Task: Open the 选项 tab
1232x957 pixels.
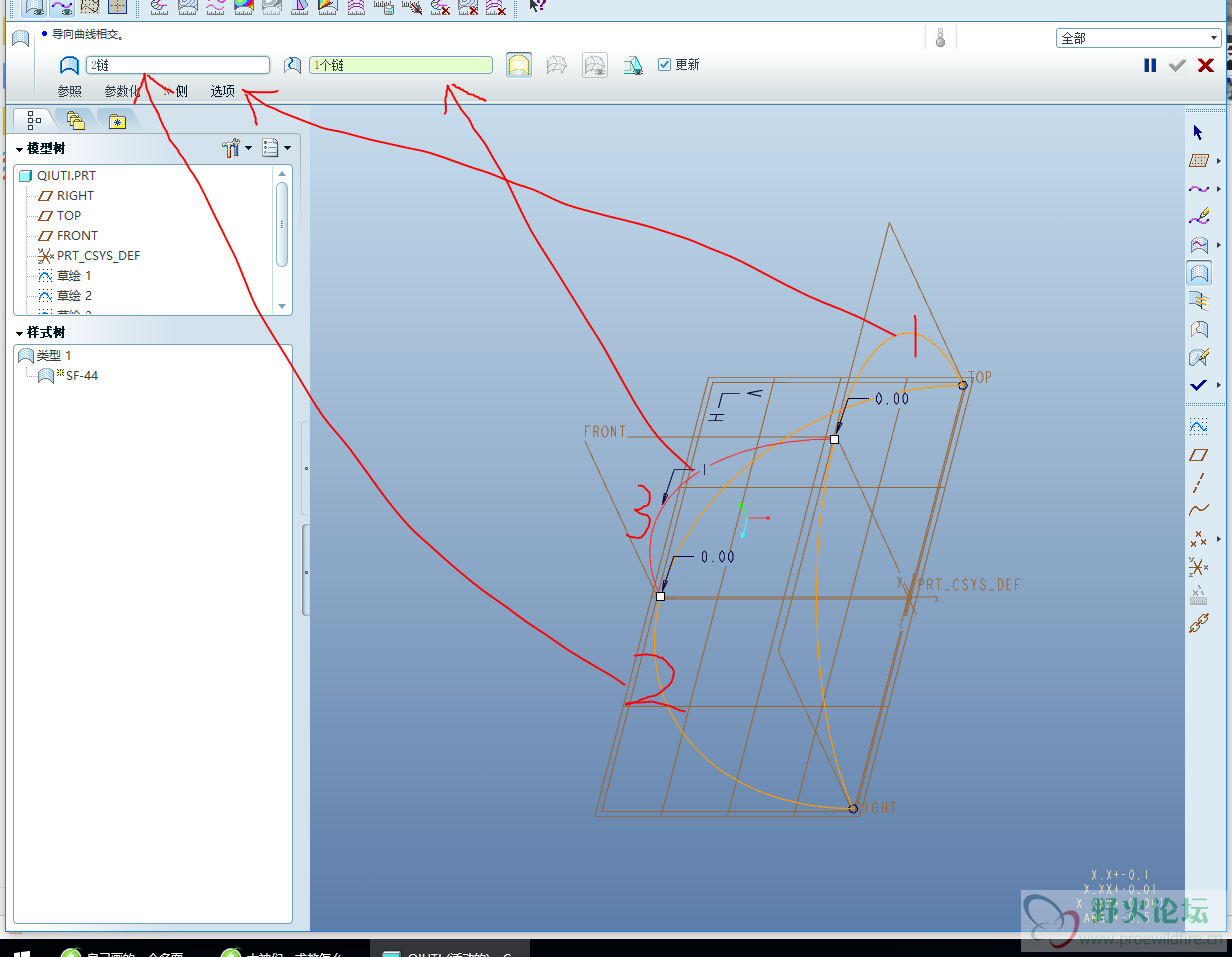Action: click(222, 91)
